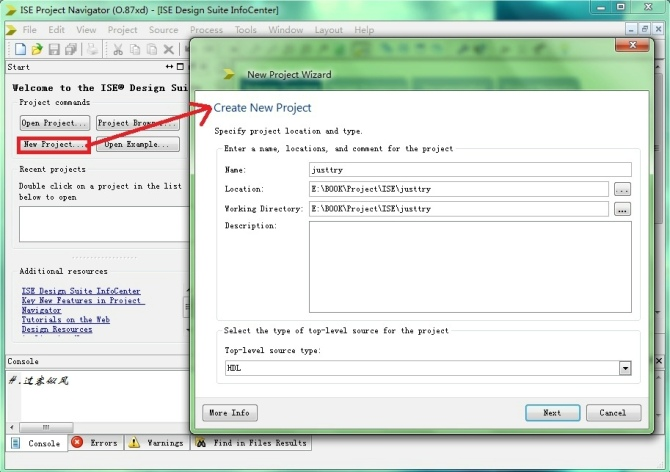Open the View menu
This screenshot has height=472, width=670.
click(x=86, y=30)
